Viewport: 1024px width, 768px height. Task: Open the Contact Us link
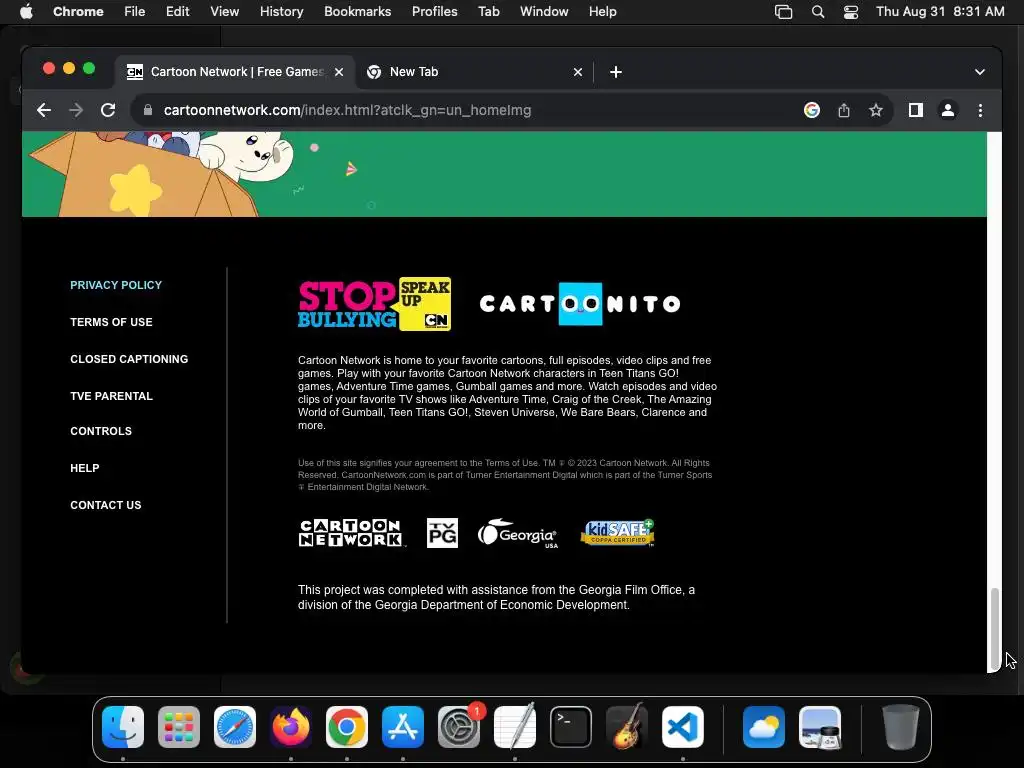[106, 505]
